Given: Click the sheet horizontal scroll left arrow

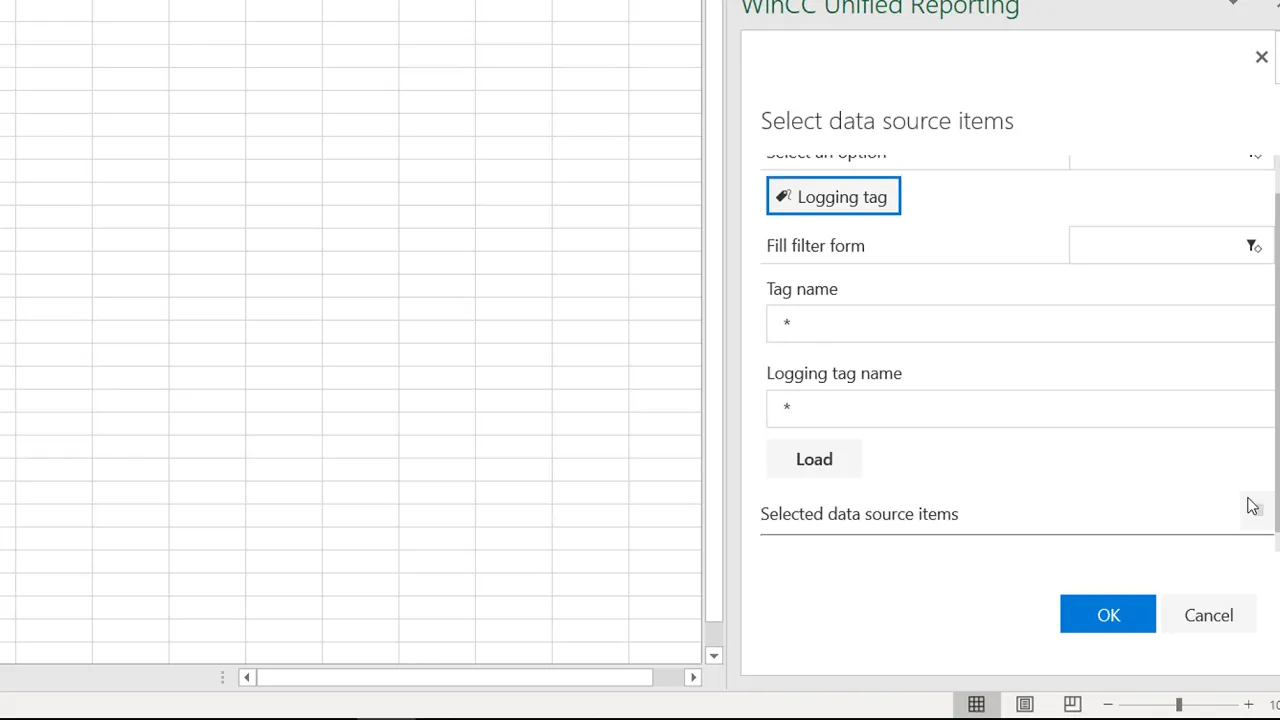Looking at the screenshot, I should point(247,677).
